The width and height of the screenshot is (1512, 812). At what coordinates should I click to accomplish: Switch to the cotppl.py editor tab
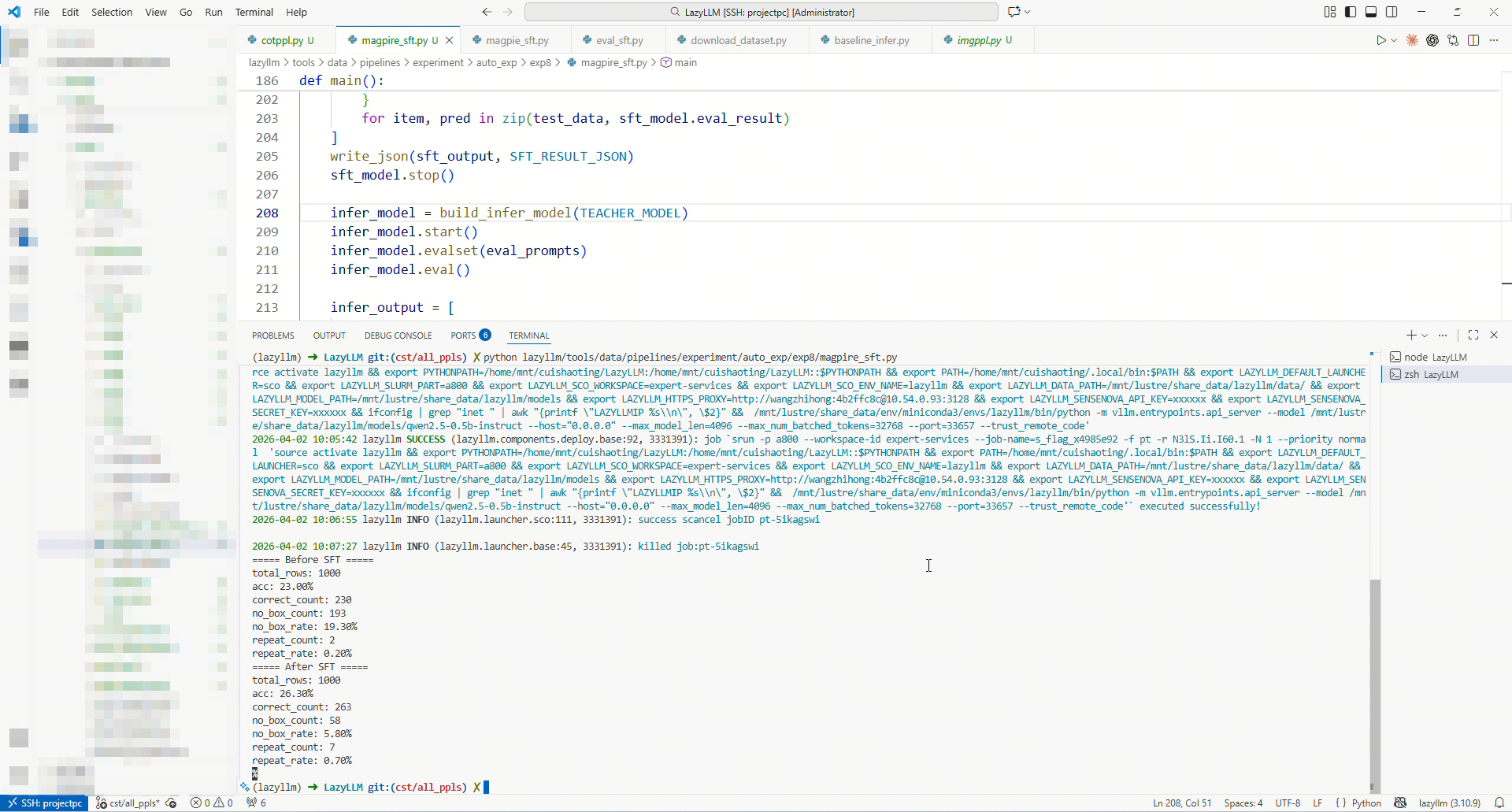tap(287, 40)
